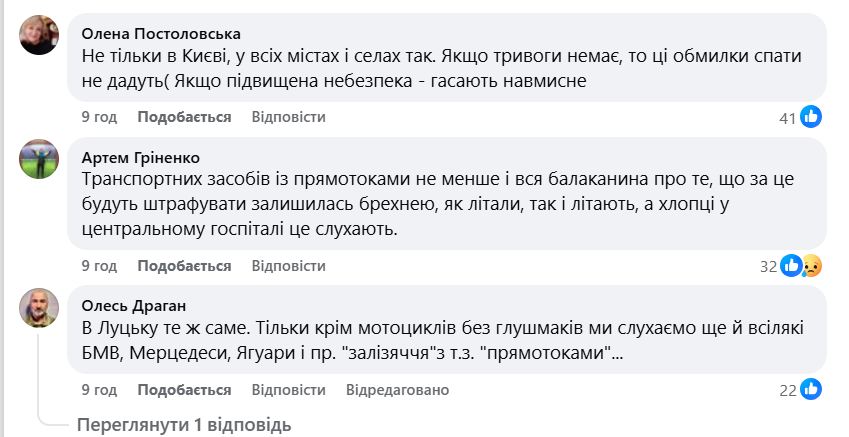Expand replies with Переглянути 1 відповідь
This screenshot has height=437, width=849.
pos(184,425)
